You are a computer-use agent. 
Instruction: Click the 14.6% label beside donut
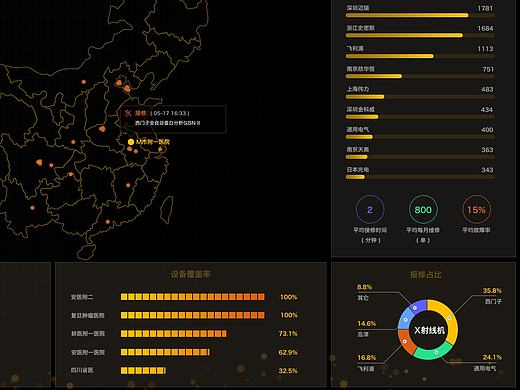tap(366, 324)
